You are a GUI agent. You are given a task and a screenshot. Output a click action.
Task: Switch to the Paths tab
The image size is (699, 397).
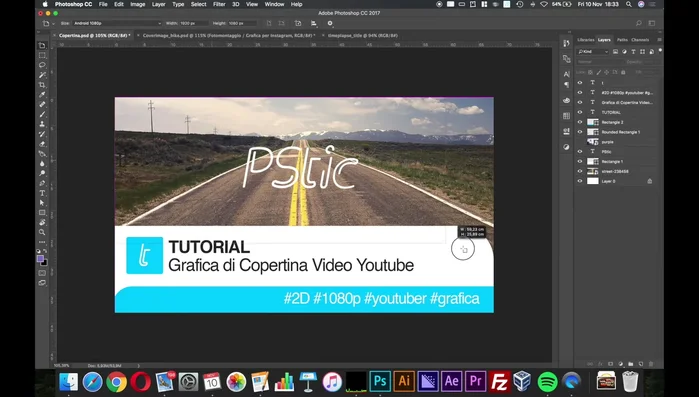tap(622, 40)
